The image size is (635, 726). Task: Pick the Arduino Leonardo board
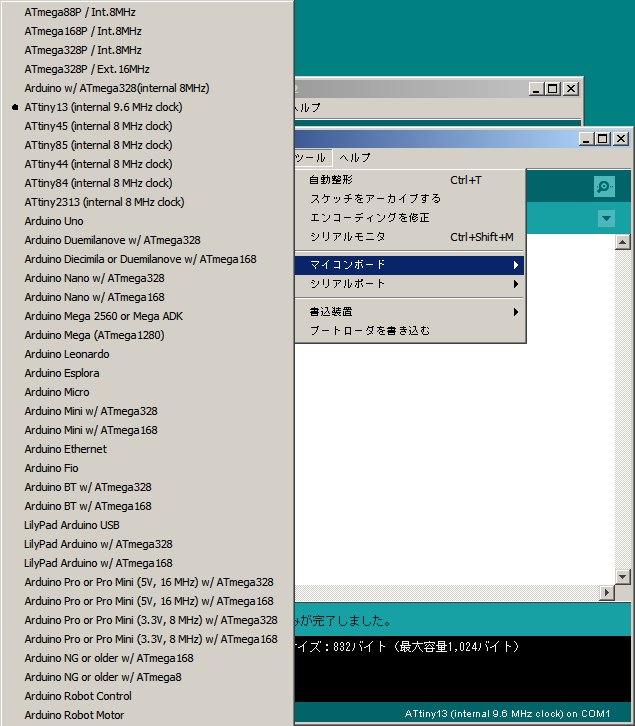pos(147,354)
